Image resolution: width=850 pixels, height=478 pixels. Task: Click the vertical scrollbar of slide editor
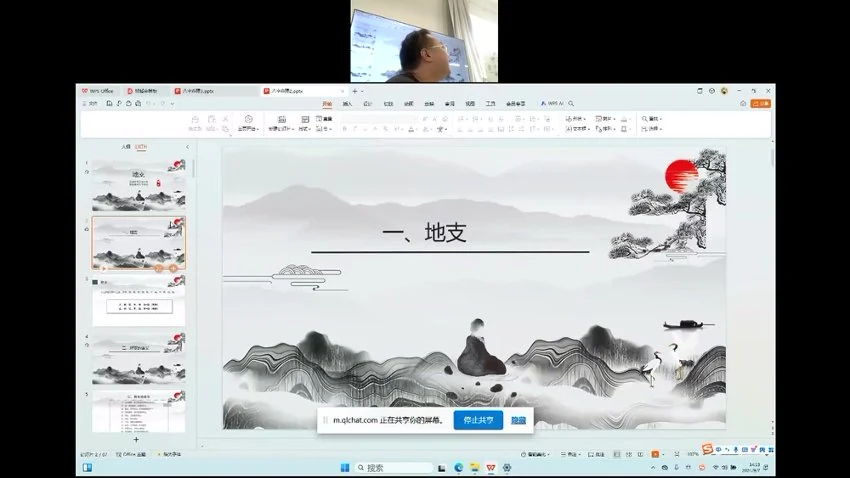point(772,159)
